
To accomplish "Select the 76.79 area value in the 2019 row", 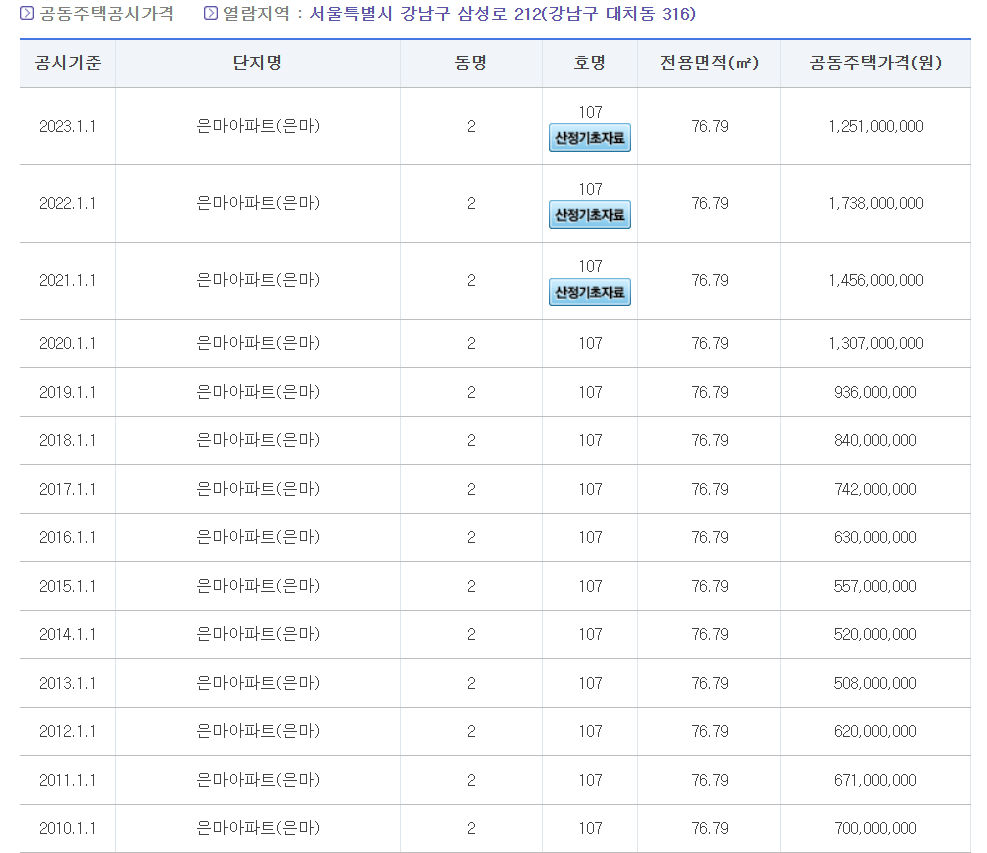I will (x=708, y=391).
